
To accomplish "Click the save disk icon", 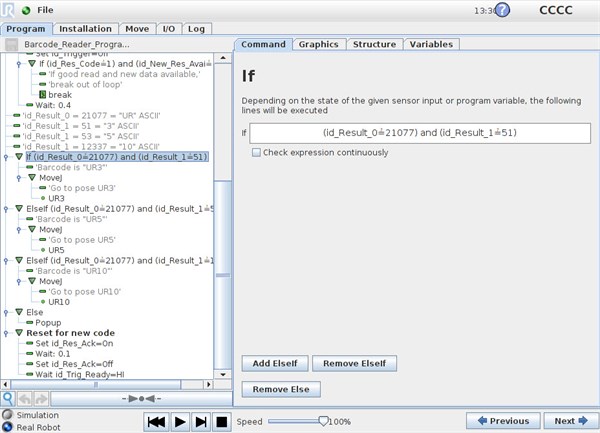I will tap(11, 44).
